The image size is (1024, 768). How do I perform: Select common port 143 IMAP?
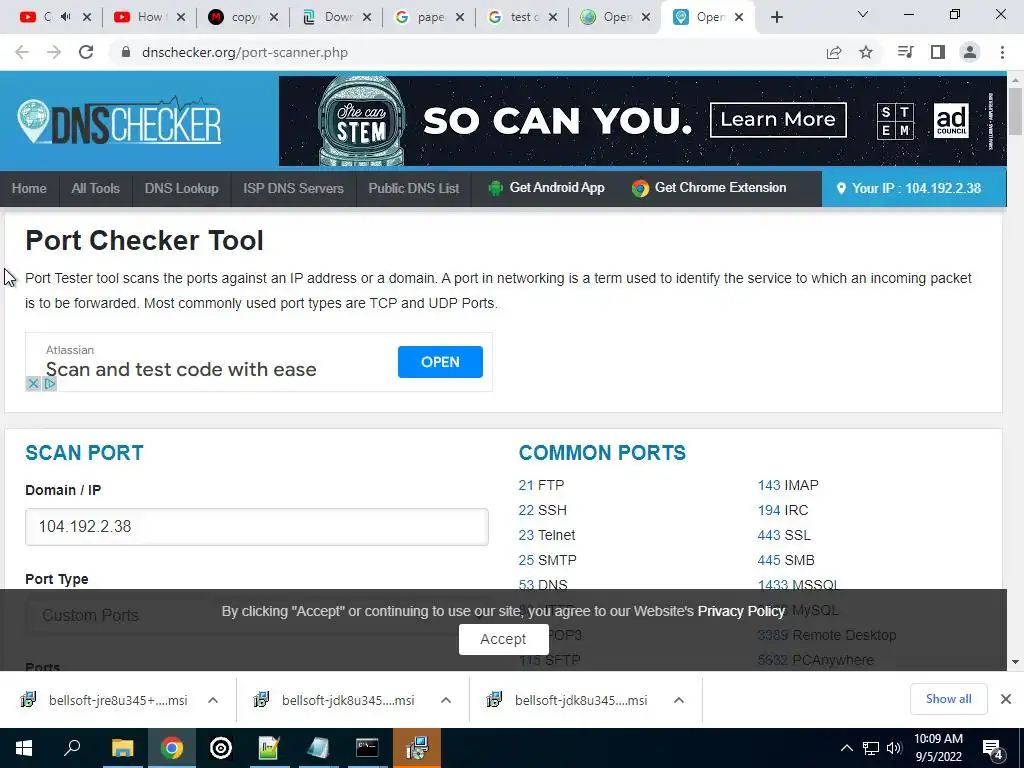[x=788, y=485]
